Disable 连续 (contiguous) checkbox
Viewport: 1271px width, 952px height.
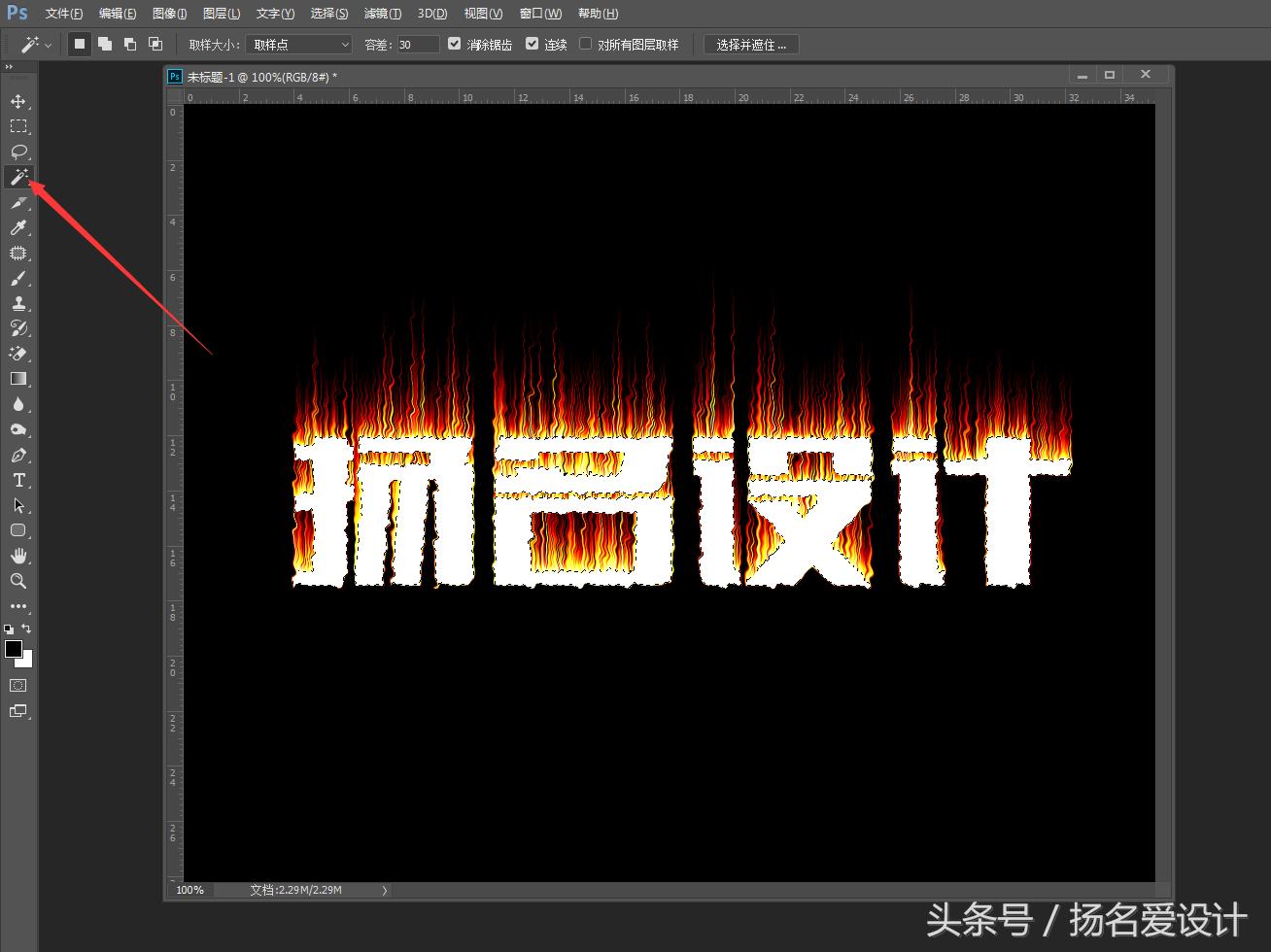coord(532,44)
